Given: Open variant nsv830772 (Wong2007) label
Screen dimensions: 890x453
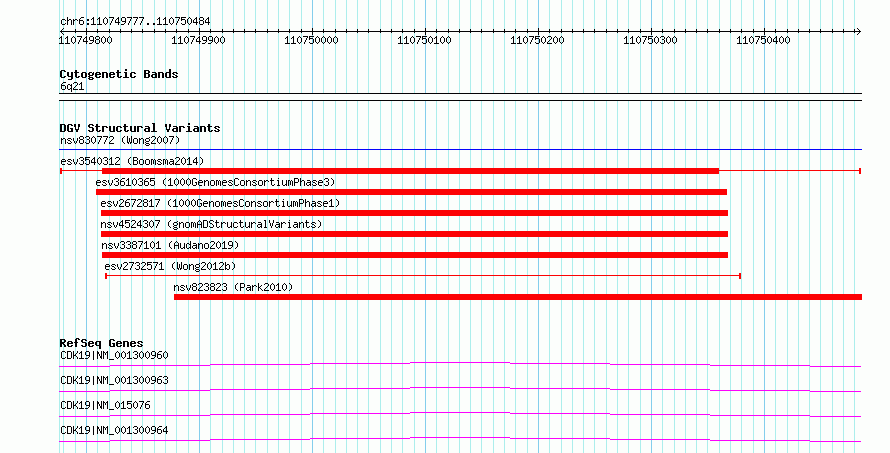Looking at the screenshot, I should 120,140.
